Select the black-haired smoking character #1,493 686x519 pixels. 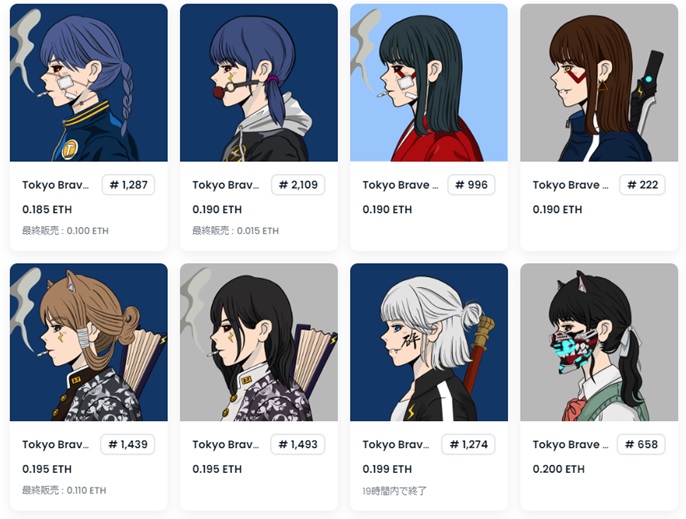point(259,342)
